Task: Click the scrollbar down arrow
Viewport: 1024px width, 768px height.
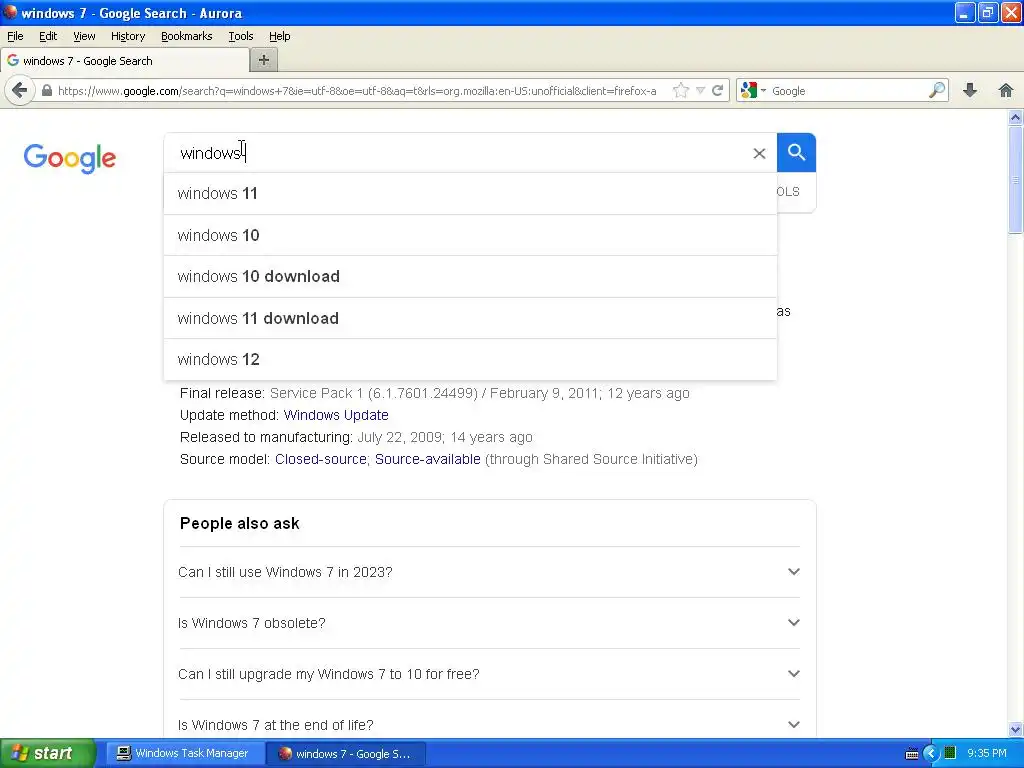Action: (x=1015, y=729)
